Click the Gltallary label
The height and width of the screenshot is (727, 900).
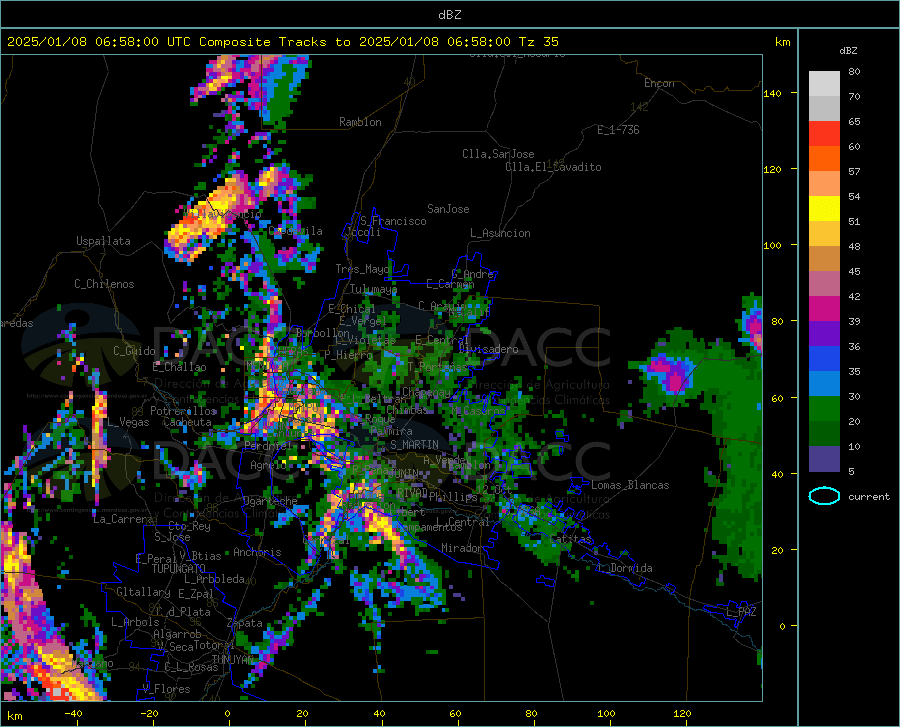pyautogui.click(x=143, y=592)
